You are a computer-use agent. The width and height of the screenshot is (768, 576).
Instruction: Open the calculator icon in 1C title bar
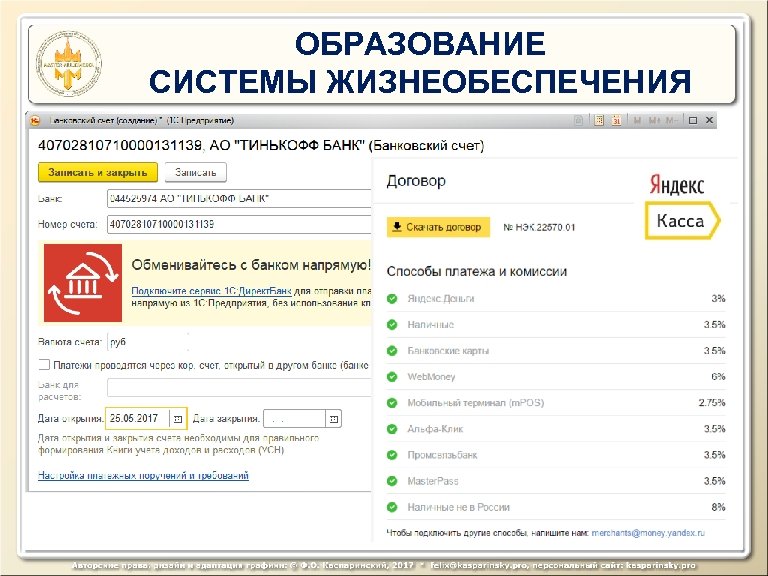(x=599, y=120)
